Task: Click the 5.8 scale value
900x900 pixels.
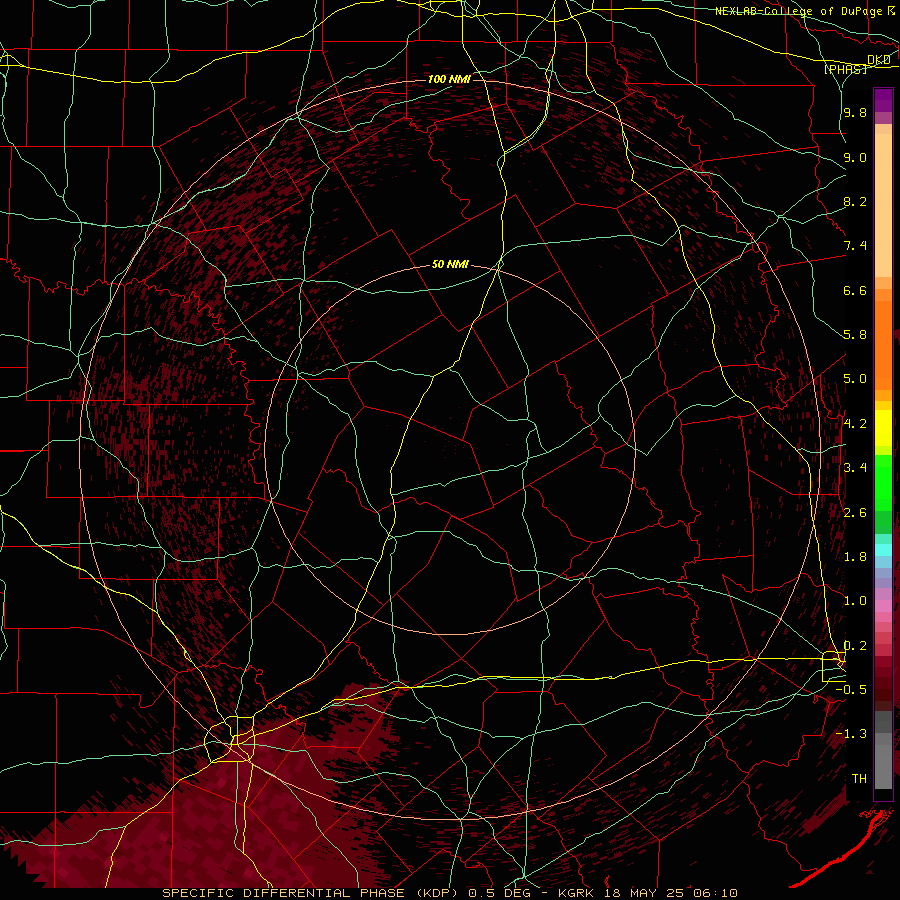Action: tap(855, 335)
